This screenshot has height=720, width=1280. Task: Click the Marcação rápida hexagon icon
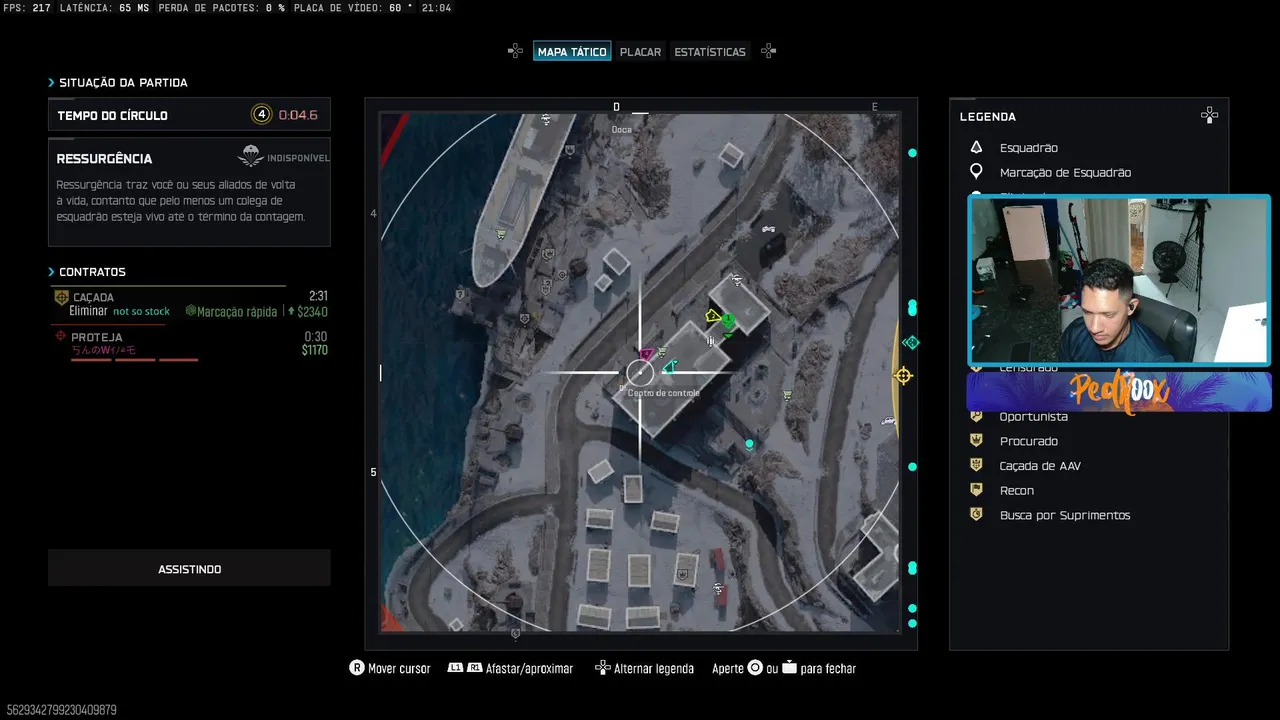point(191,311)
